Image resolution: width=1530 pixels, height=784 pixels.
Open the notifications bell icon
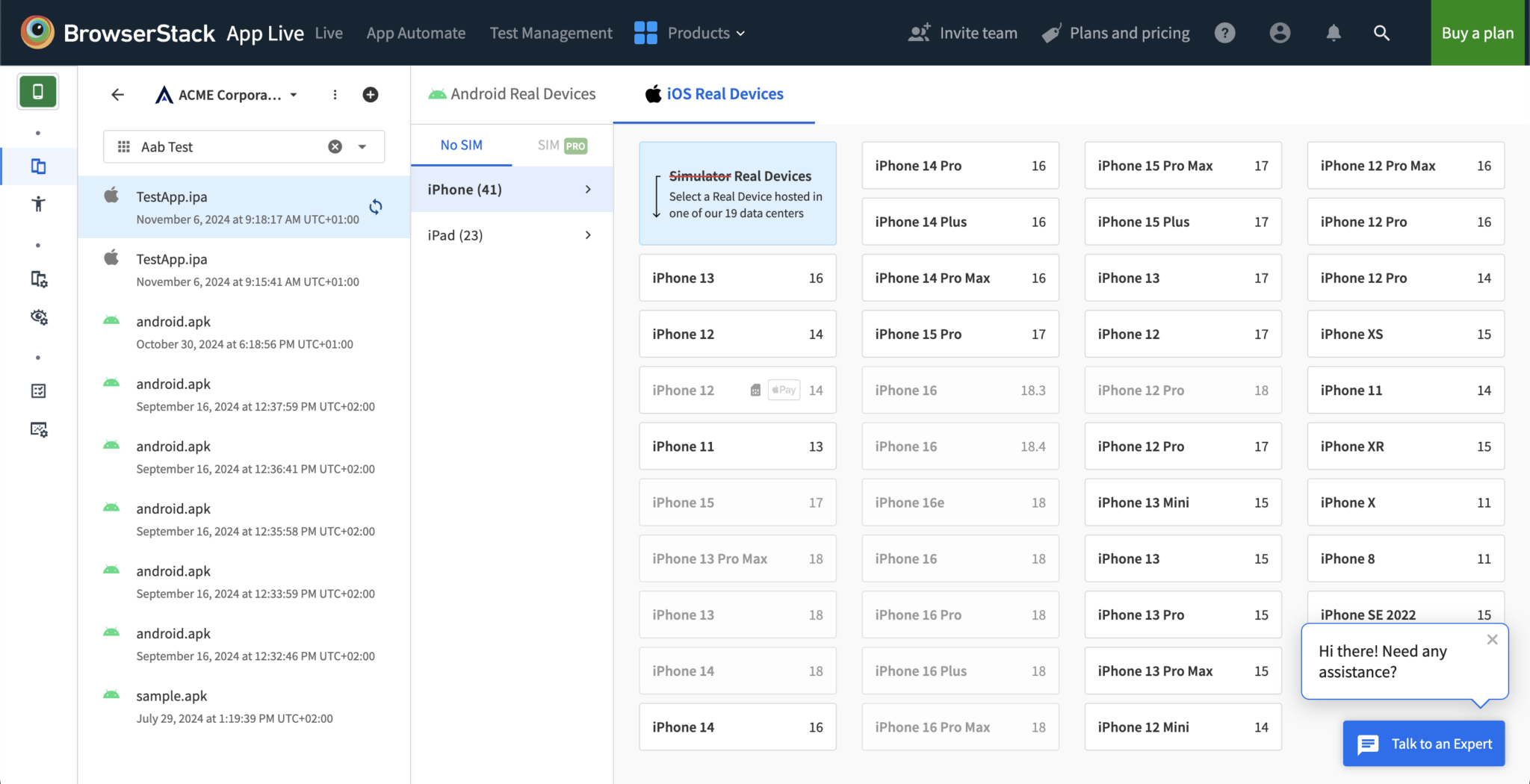1334,32
